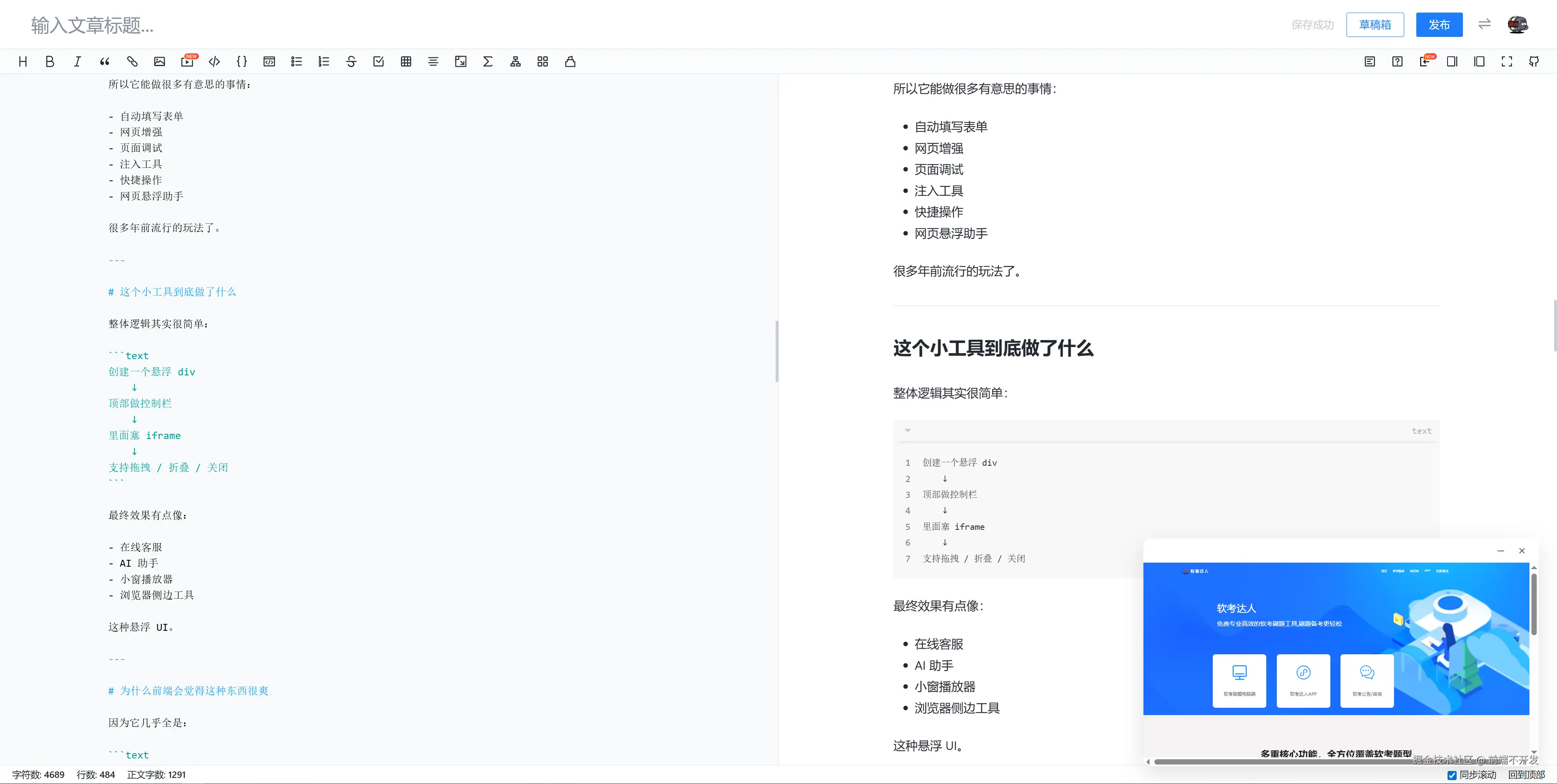Screen dimensions: 1557x784
Task: Apply strikethrough formatting
Action: click(x=351, y=62)
